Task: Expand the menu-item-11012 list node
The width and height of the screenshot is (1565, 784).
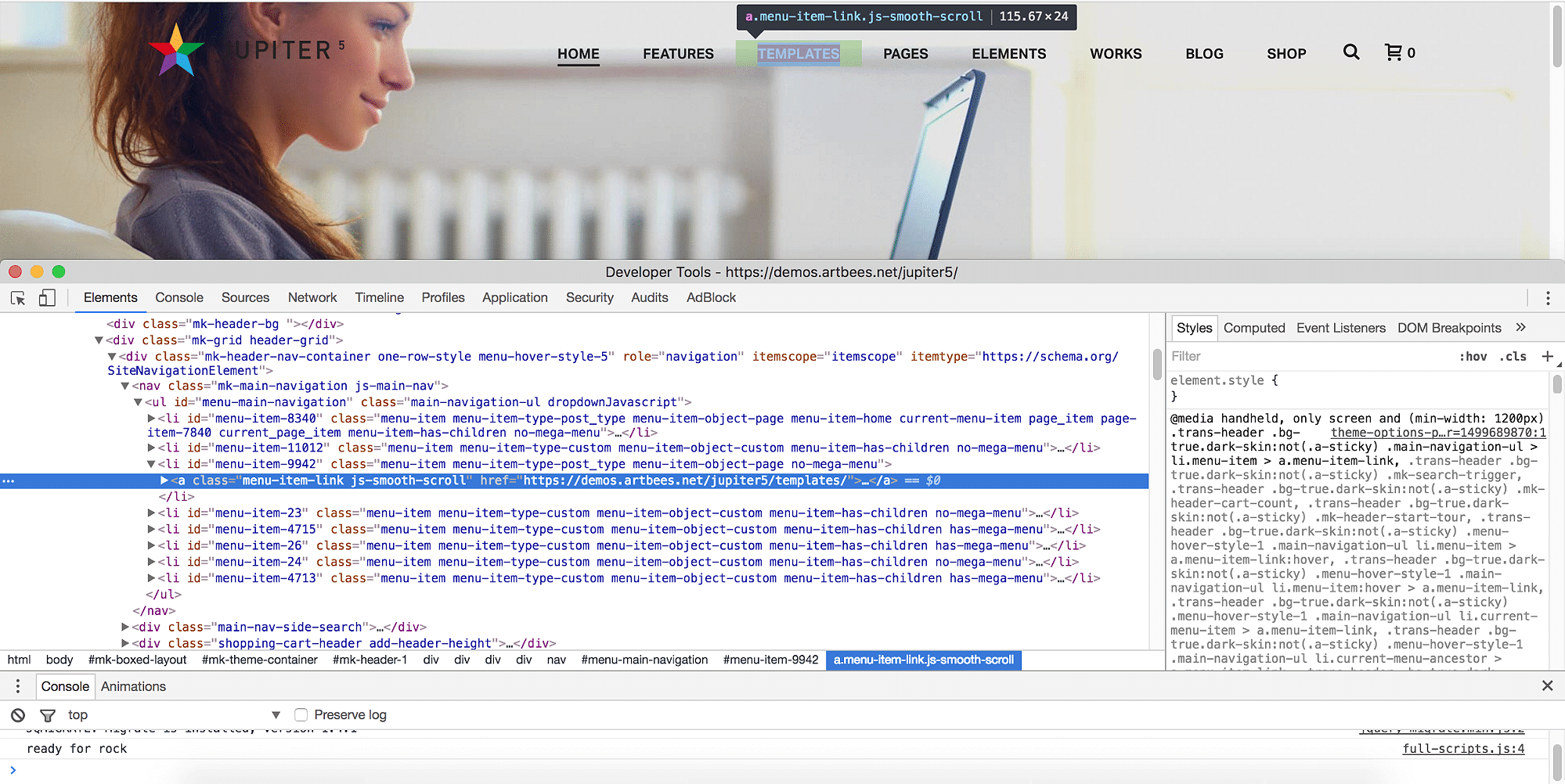Action: [152, 448]
